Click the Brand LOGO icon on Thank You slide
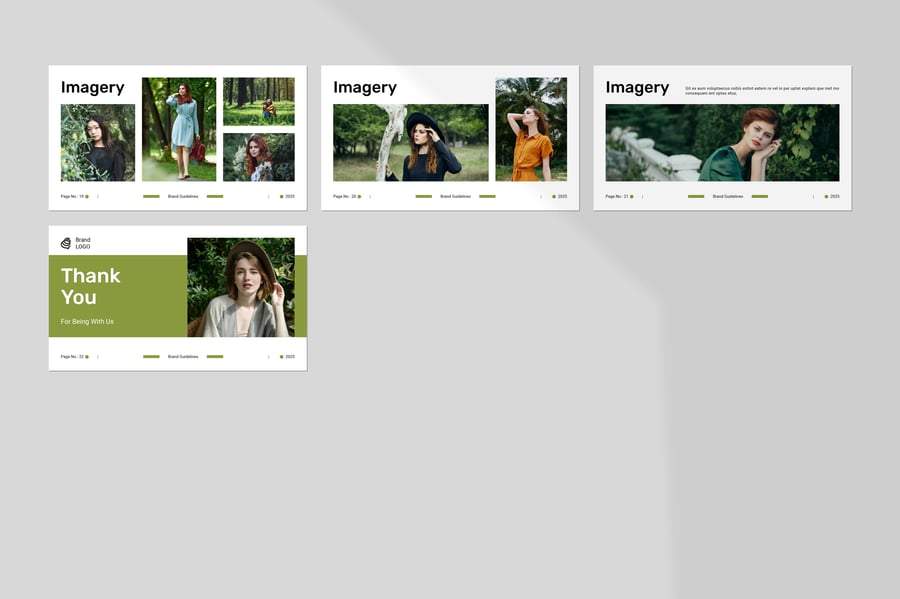This screenshot has width=900, height=599. point(66,243)
